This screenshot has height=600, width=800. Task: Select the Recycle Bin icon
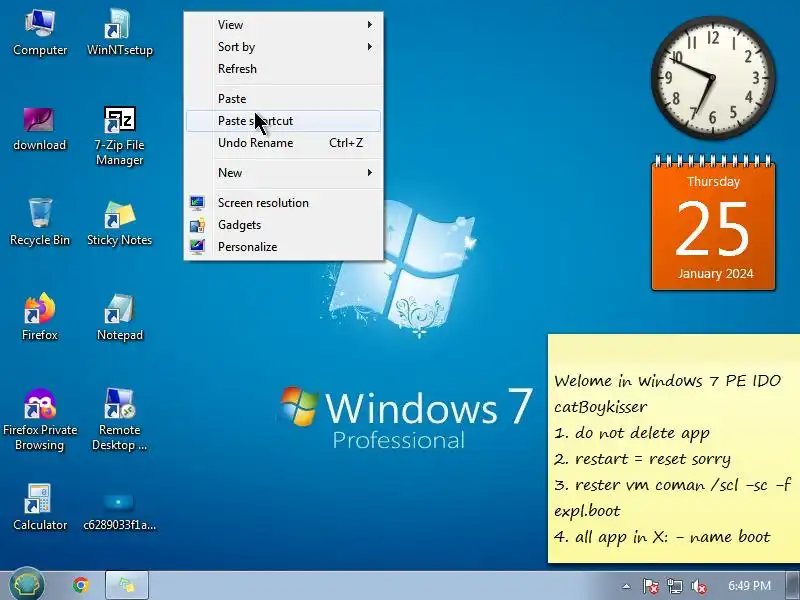[40, 222]
